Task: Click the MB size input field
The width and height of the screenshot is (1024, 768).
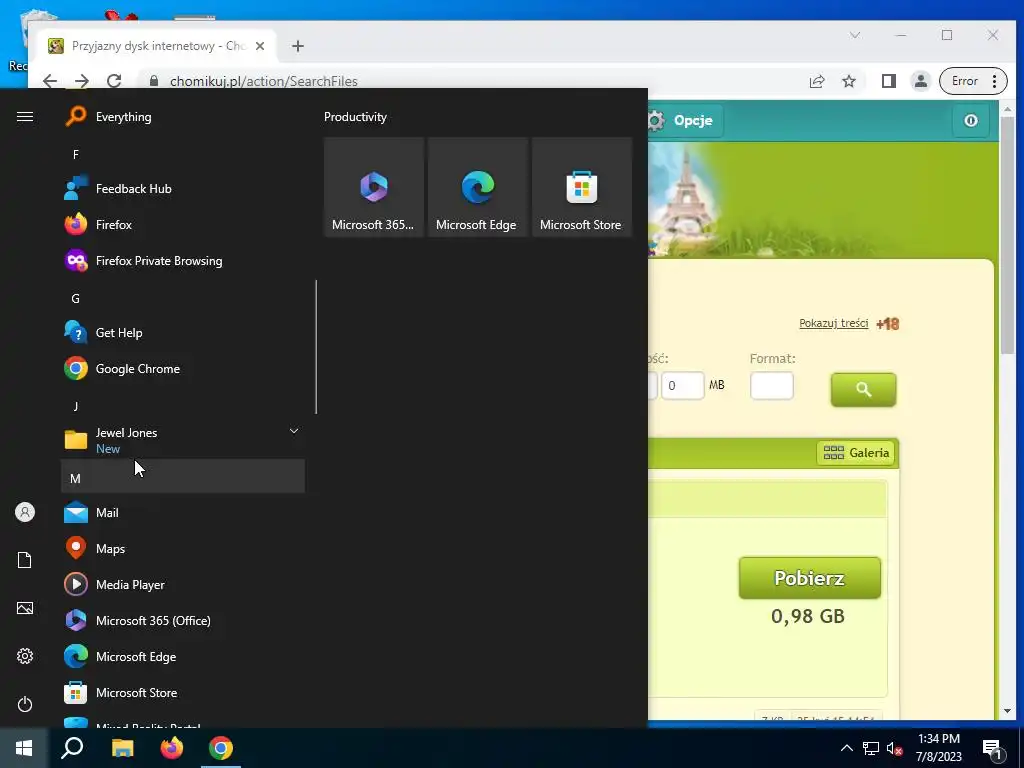Action: pos(683,385)
